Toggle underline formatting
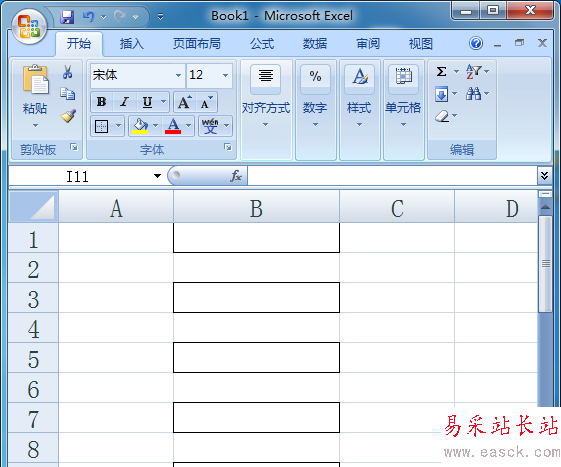 coord(147,102)
